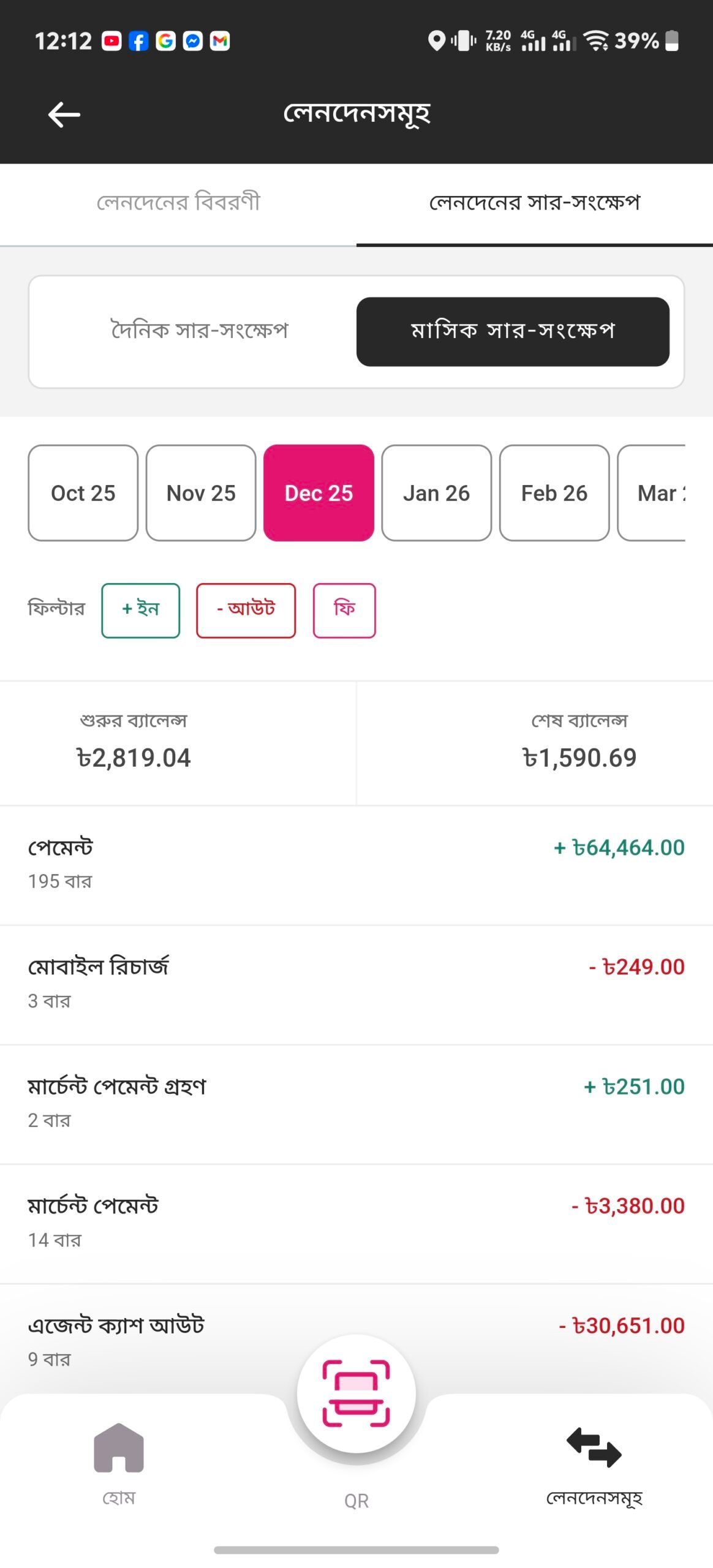This screenshot has height=1568, width=713.
Task: Go to Home icon in bottom bar
Action: 119,1448
